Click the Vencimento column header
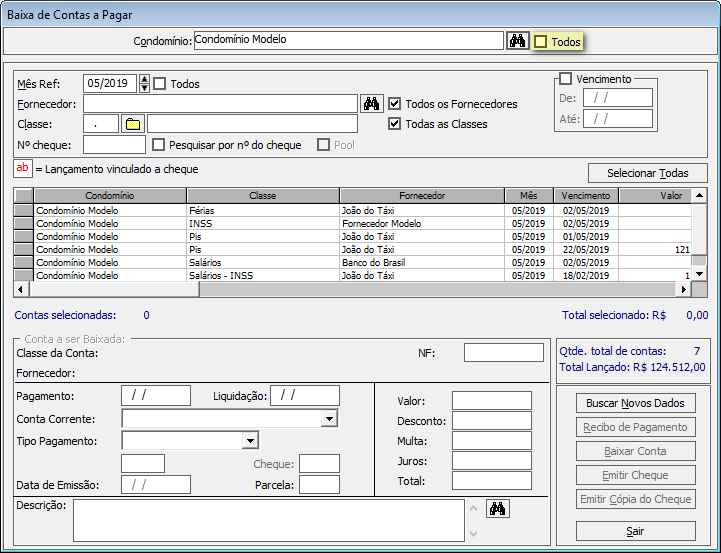This screenshot has height=553, width=721. (586, 196)
